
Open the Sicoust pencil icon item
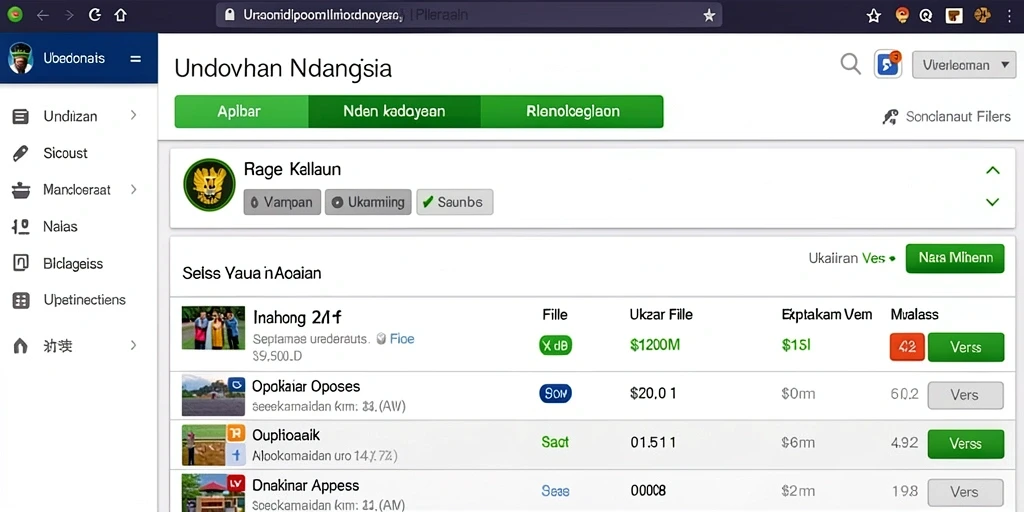tap(21, 153)
